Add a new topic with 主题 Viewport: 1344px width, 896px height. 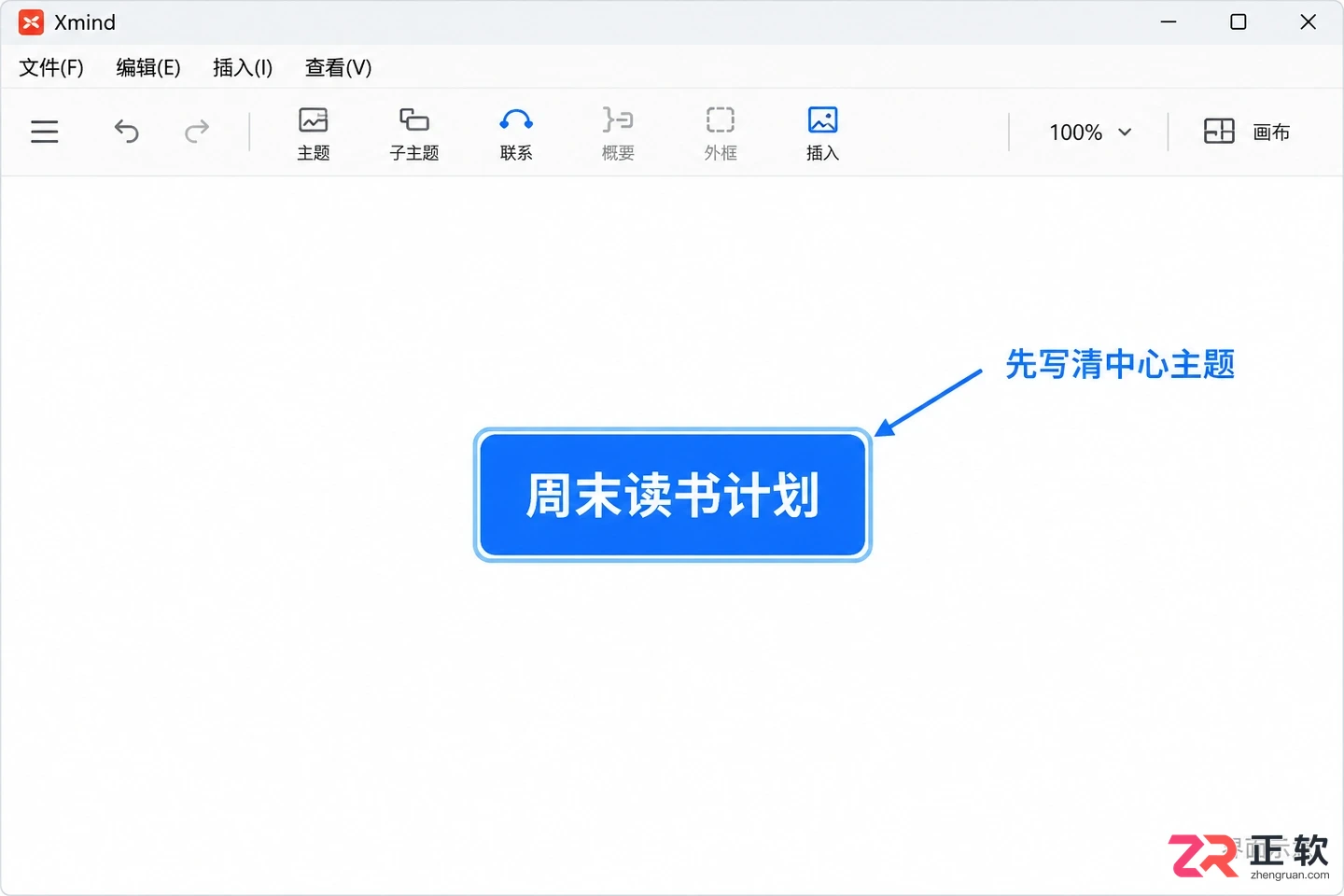[314, 133]
